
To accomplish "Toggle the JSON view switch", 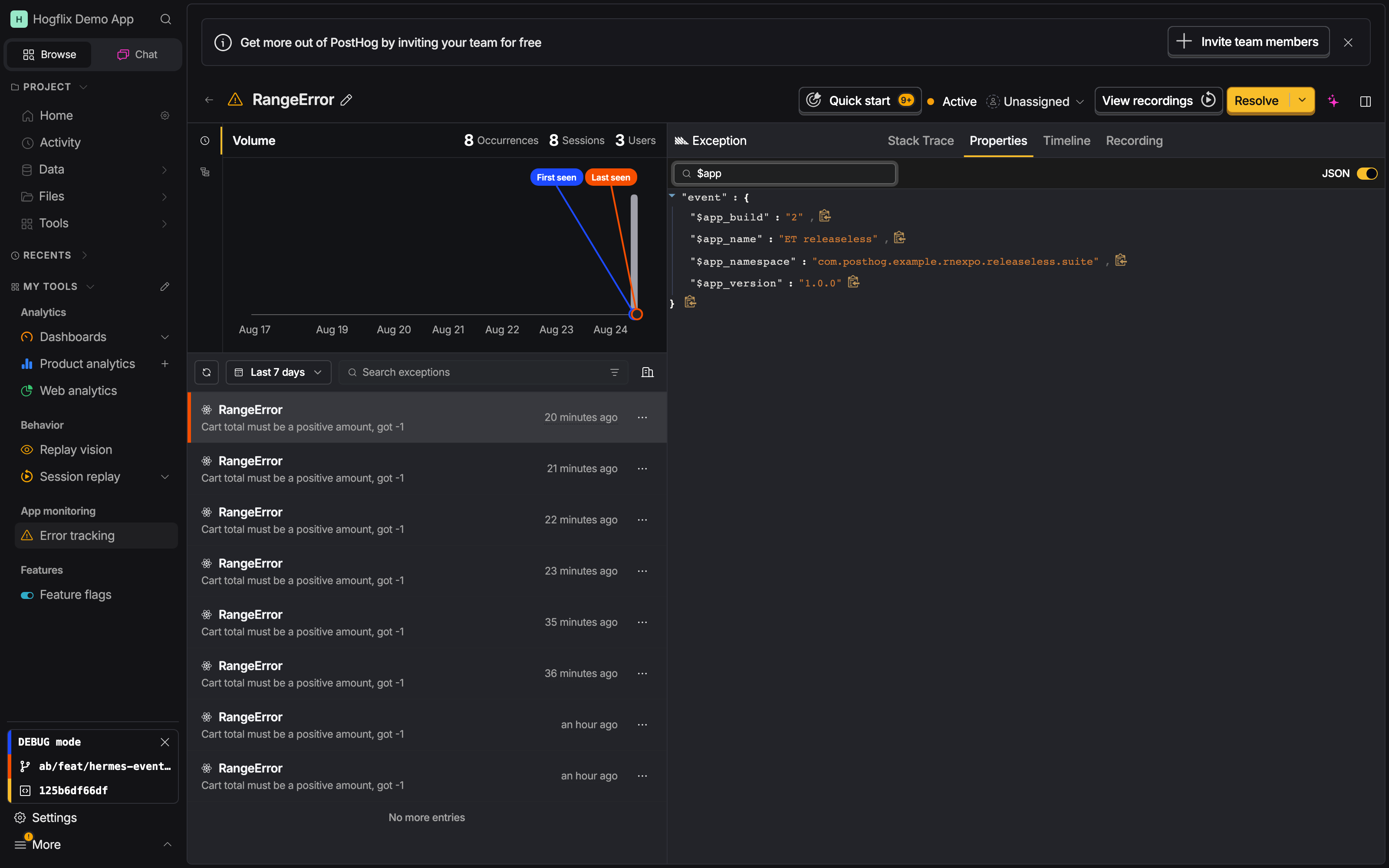I will [1366, 173].
